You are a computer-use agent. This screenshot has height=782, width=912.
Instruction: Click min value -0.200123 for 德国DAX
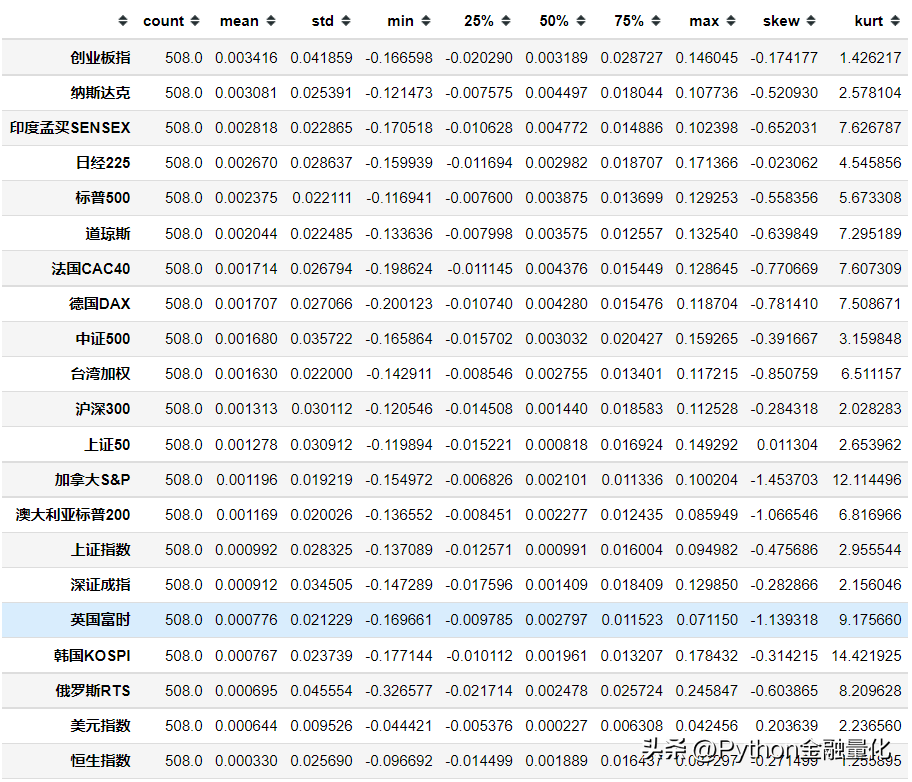(399, 304)
